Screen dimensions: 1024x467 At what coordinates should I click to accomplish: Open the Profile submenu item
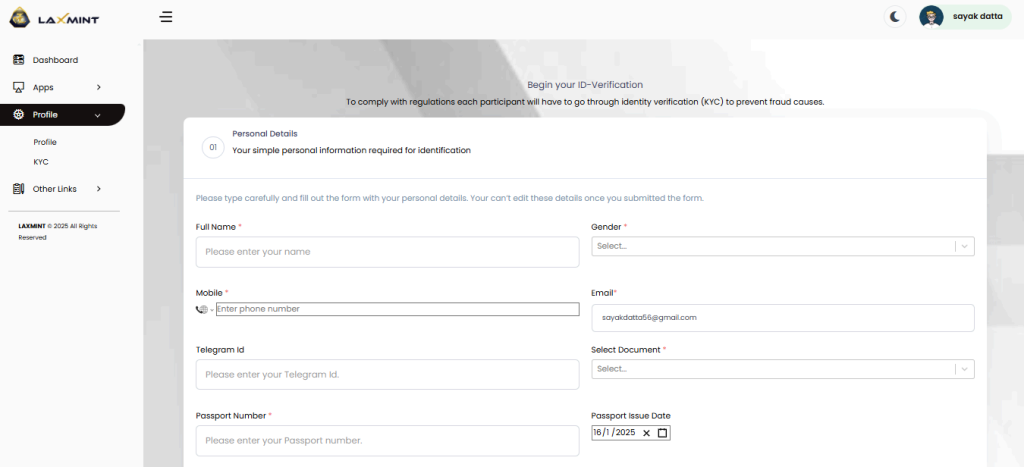point(45,142)
